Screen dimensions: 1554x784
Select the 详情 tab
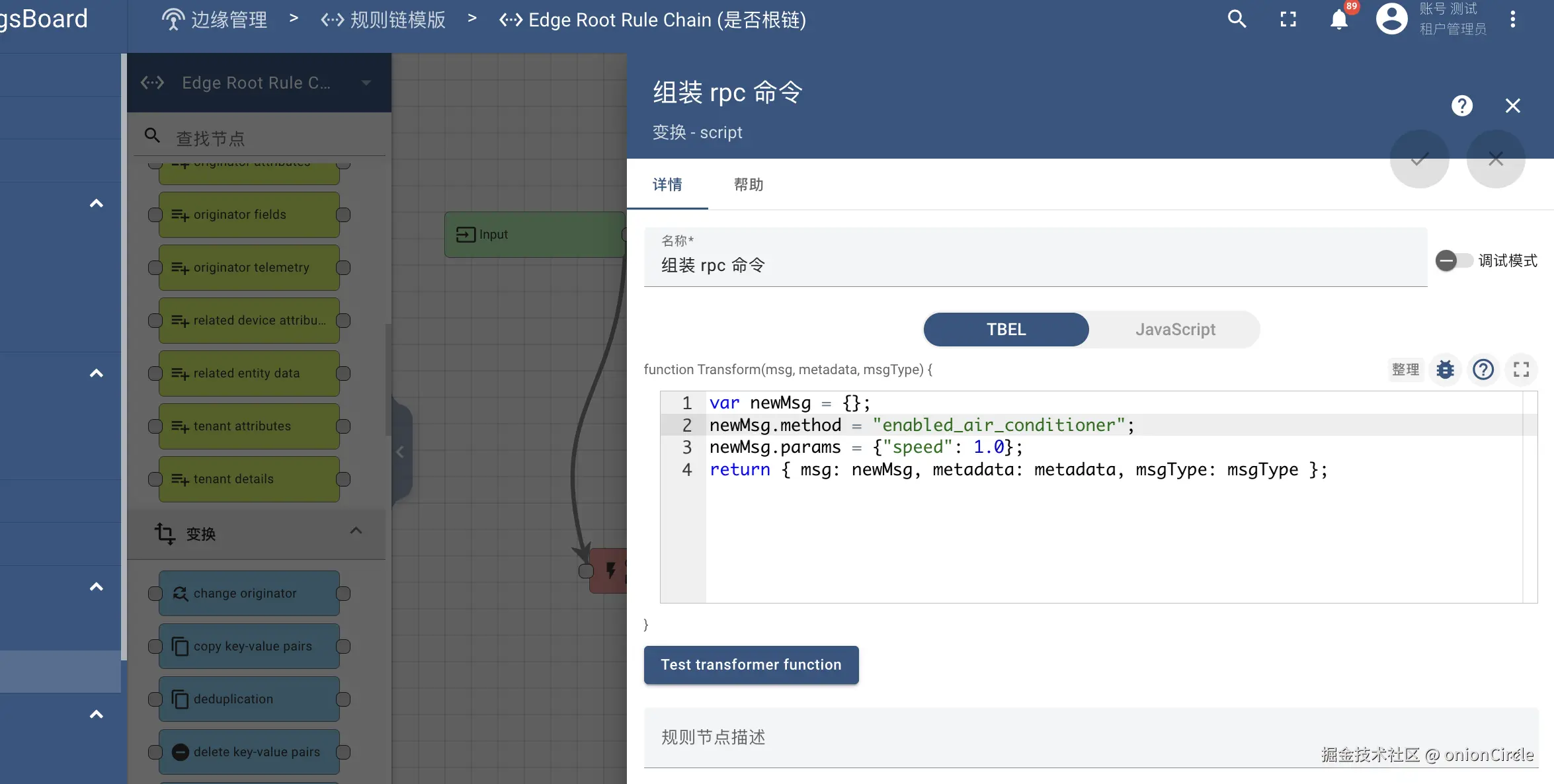[667, 184]
